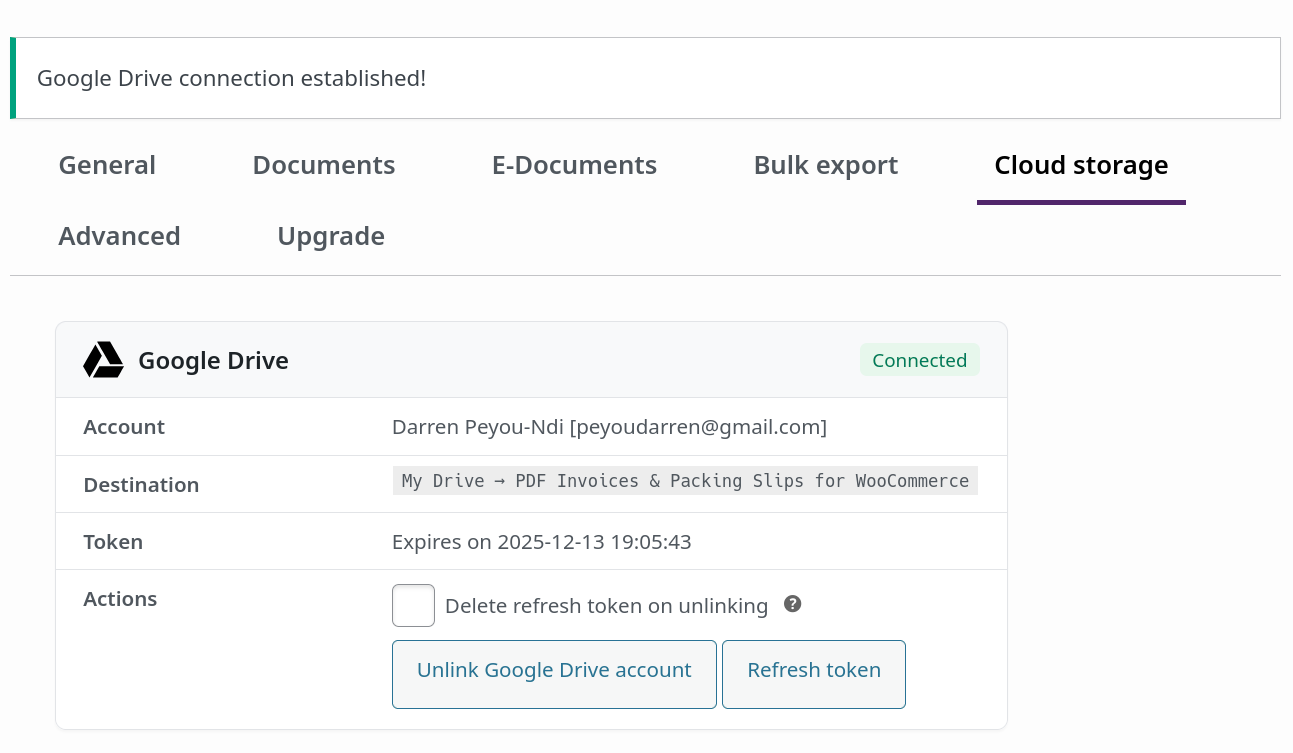The height and width of the screenshot is (753, 1293).
Task: Enable the delete refresh token checkbox
Action: tap(413, 605)
